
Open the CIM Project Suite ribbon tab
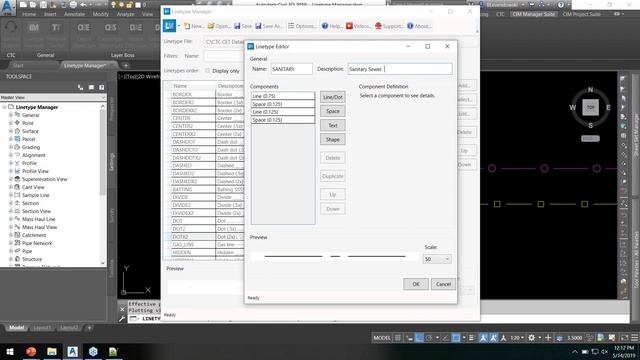[581, 14]
